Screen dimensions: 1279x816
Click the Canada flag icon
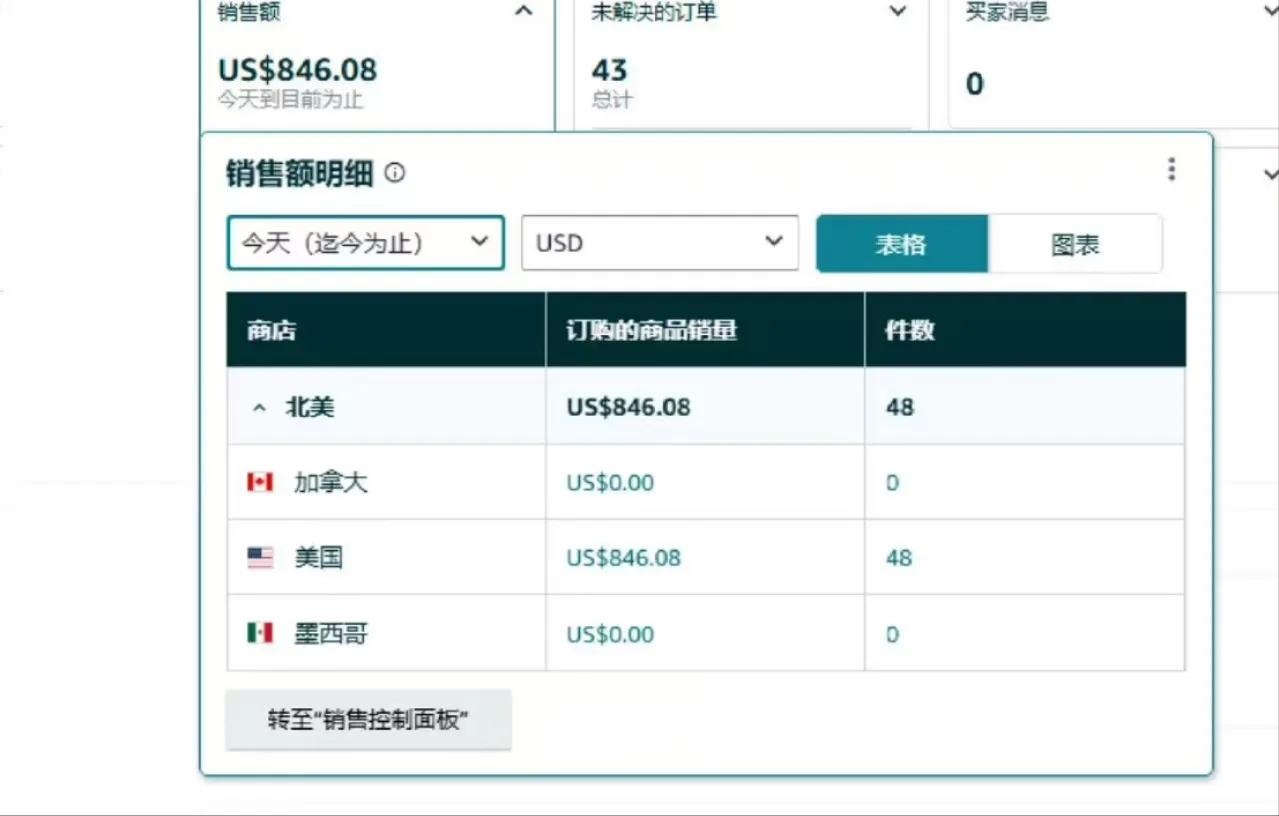[x=260, y=483]
